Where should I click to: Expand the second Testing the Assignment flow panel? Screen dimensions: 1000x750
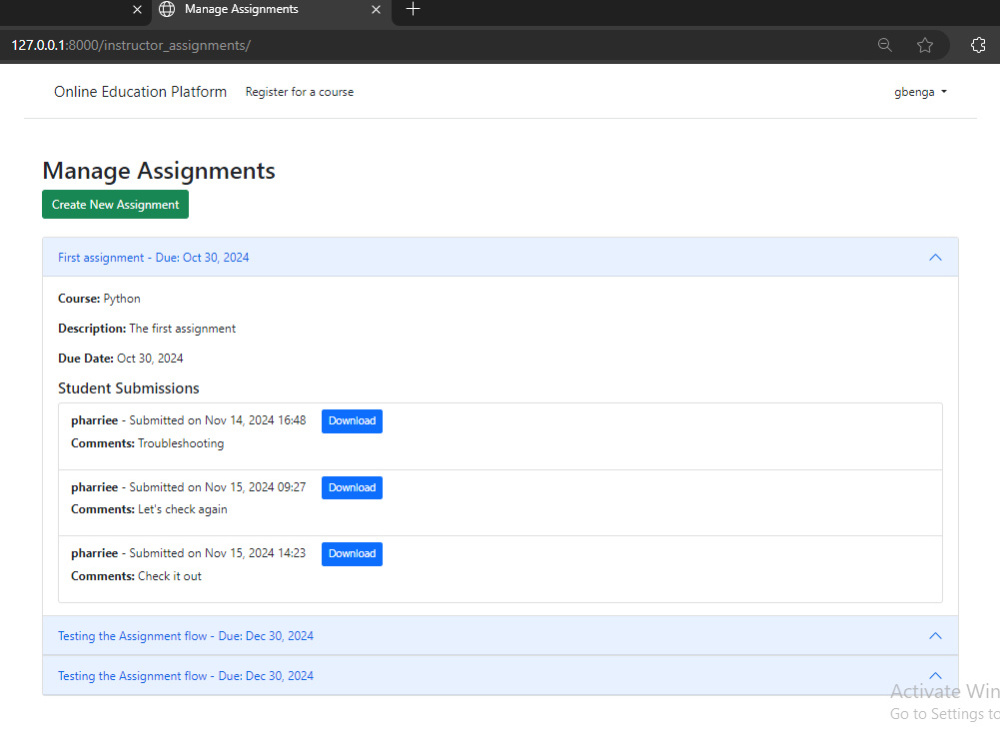(x=935, y=675)
